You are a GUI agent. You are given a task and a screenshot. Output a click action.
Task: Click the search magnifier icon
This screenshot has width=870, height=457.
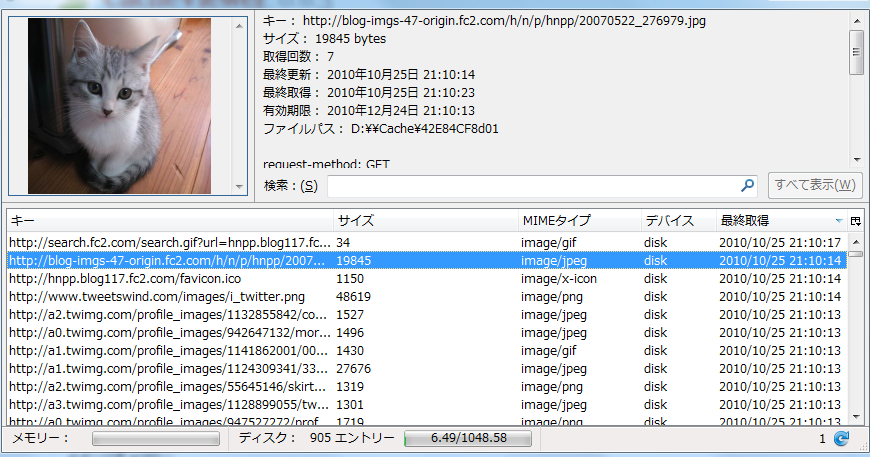[747, 185]
